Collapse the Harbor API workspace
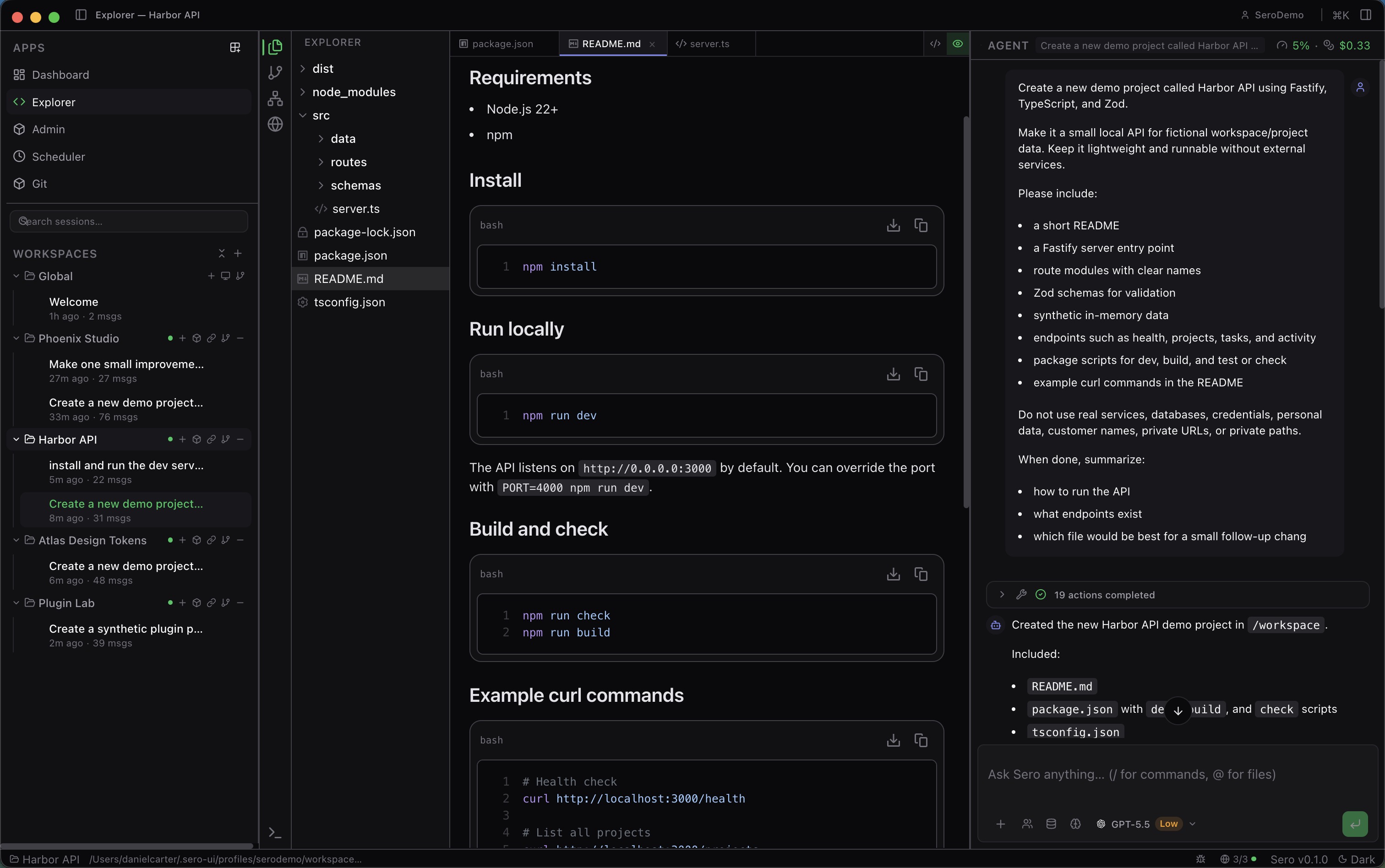Screen dimensions: 1385x868 coord(16,439)
